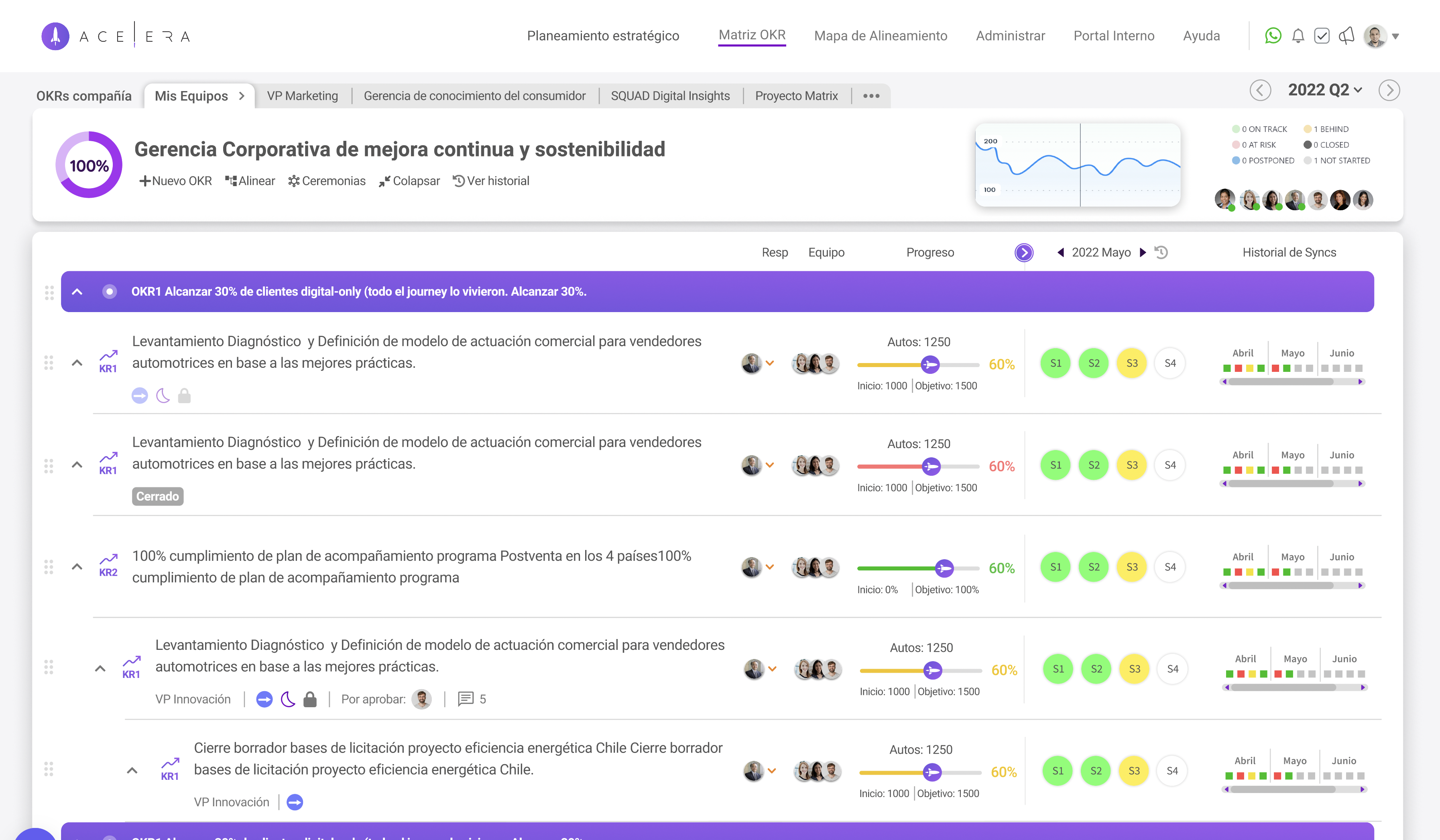Click the notifications bell icon
Screen dimensions: 1440x840
coord(1298,36)
